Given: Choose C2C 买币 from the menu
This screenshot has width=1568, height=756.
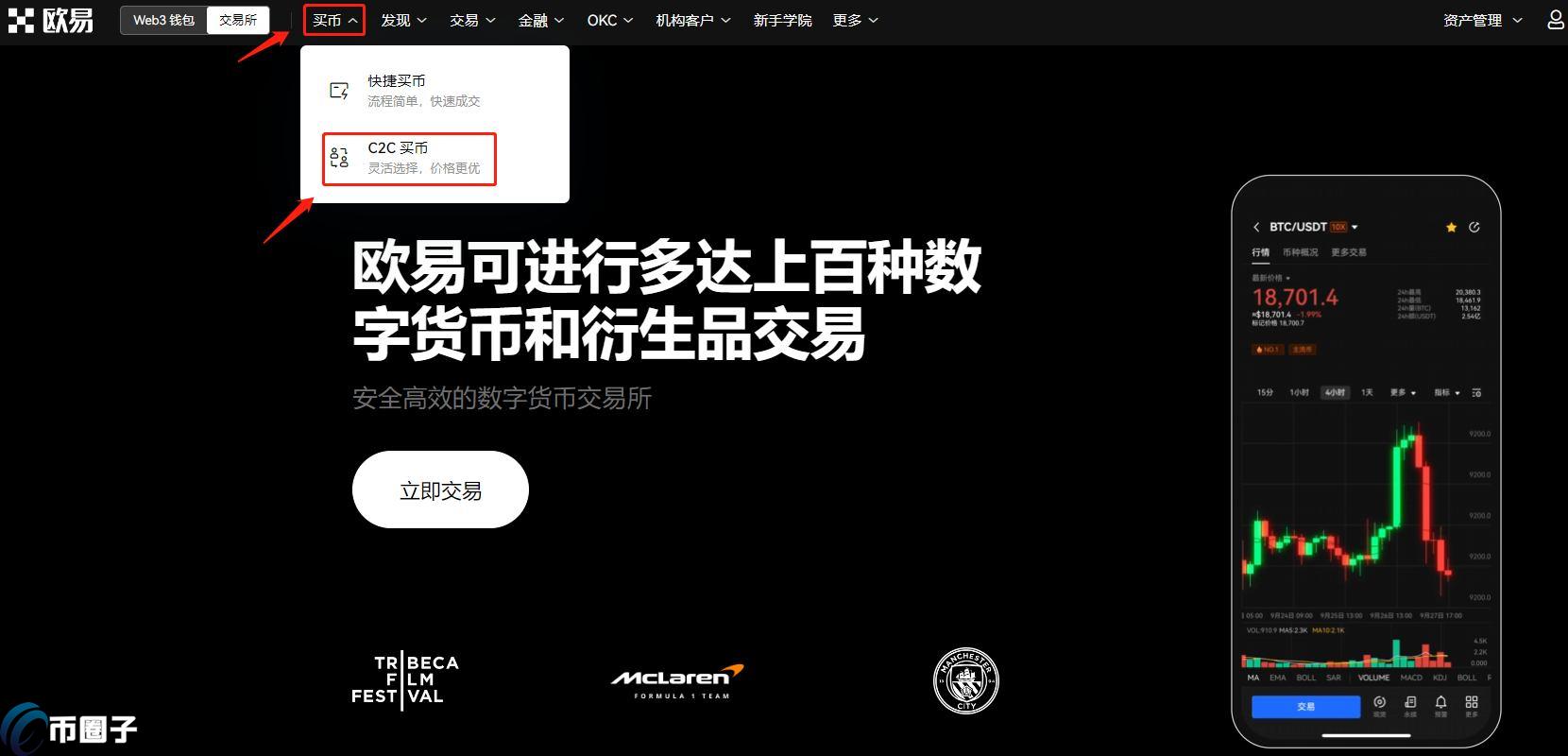Looking at the screenshot, I should 409,159.
